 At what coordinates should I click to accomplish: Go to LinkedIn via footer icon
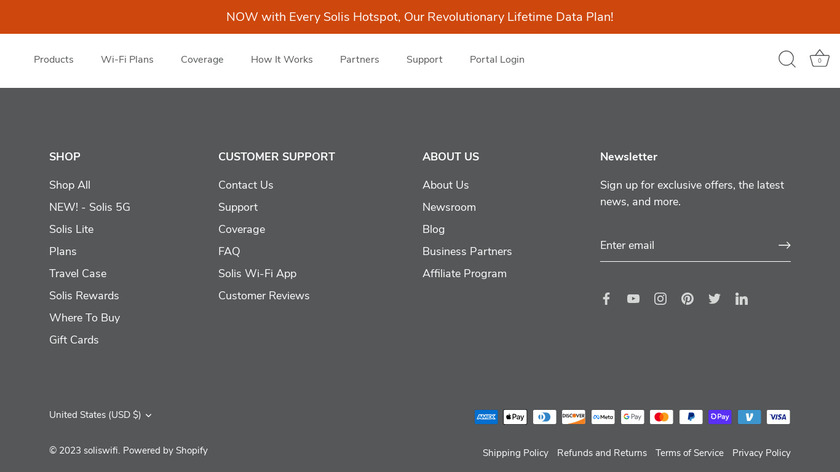coord(741,299)
